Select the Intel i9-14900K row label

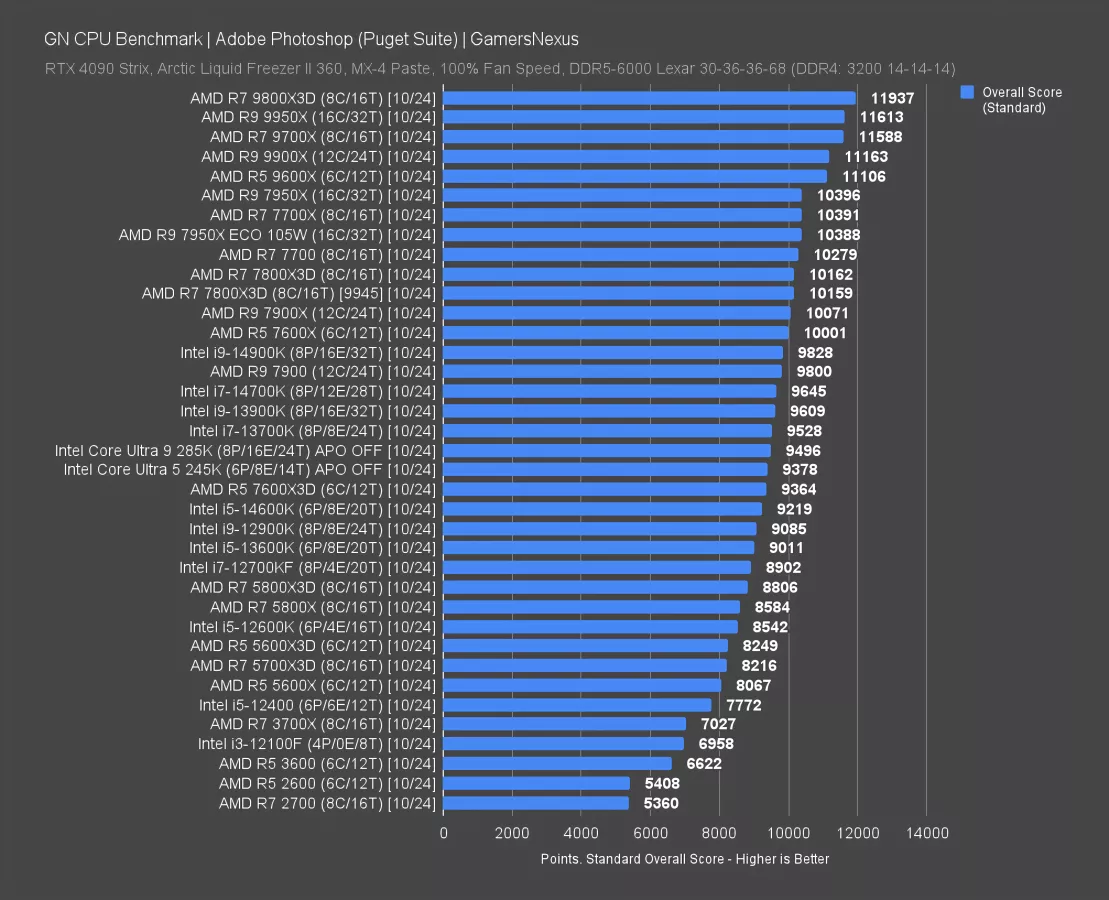pyautogui.click(x=308, y=352)
